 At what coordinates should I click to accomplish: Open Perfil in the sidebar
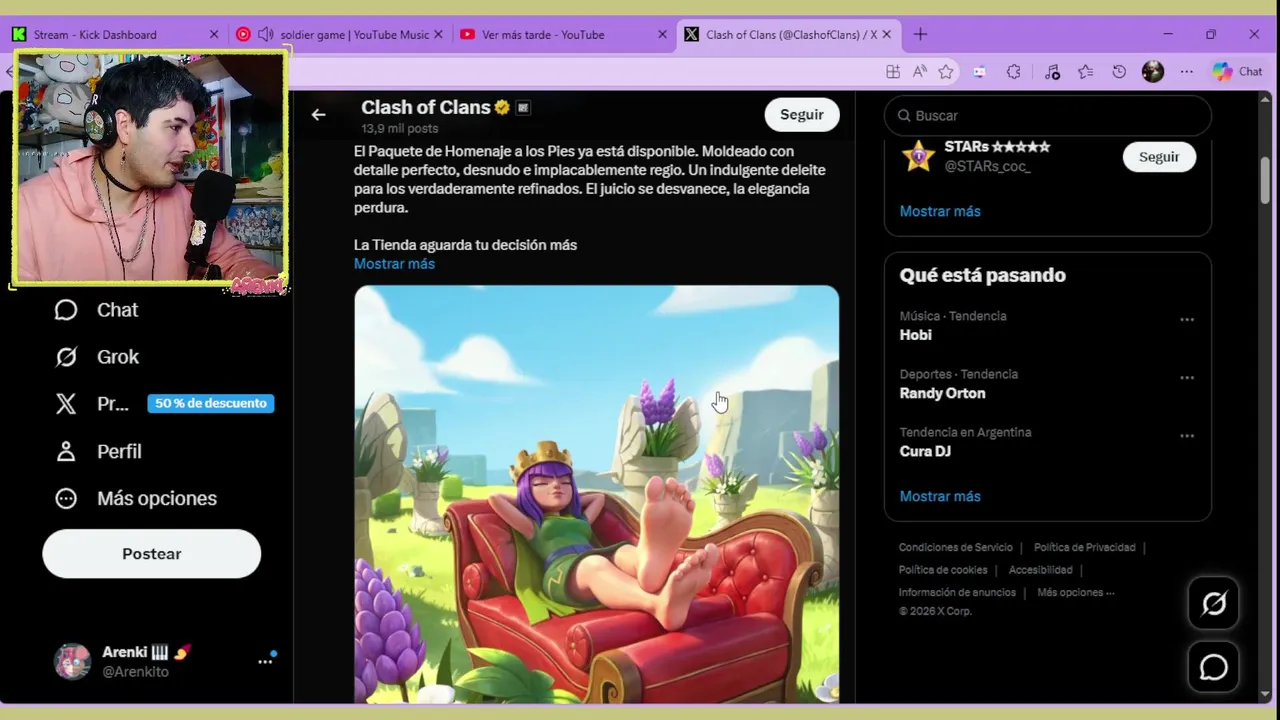98,451
